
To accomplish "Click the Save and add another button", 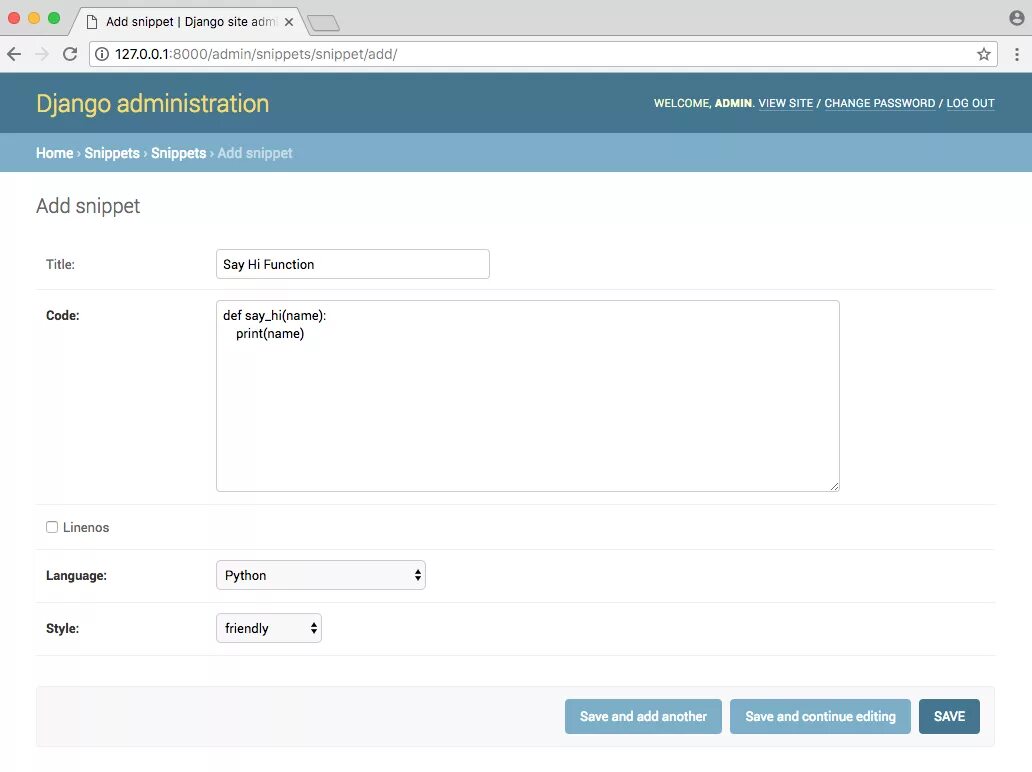I will 643,716.
